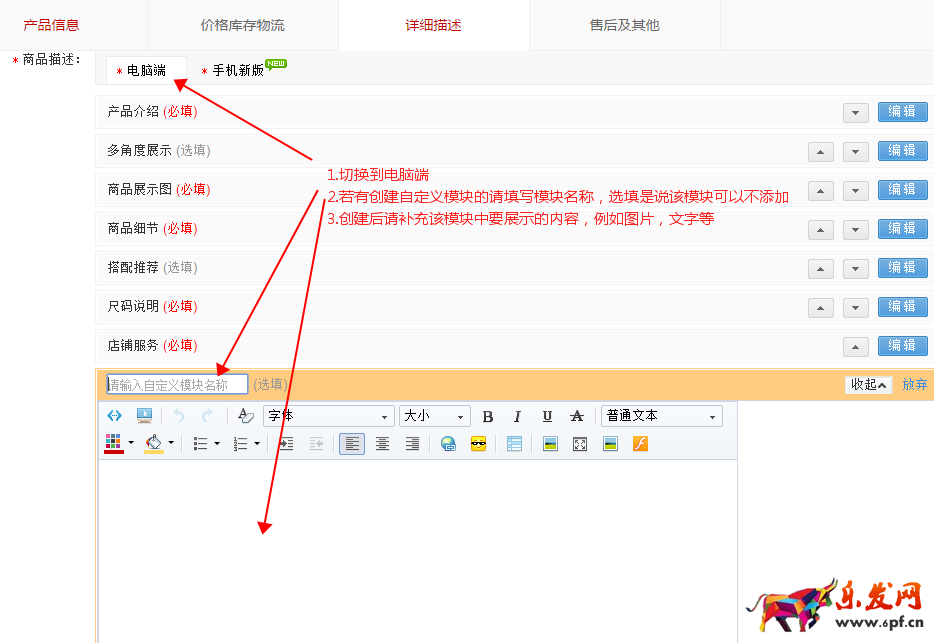This screenshot has height=643, width=934.
Task: Move 多角度展示 module down
Action: pos(855,152)
